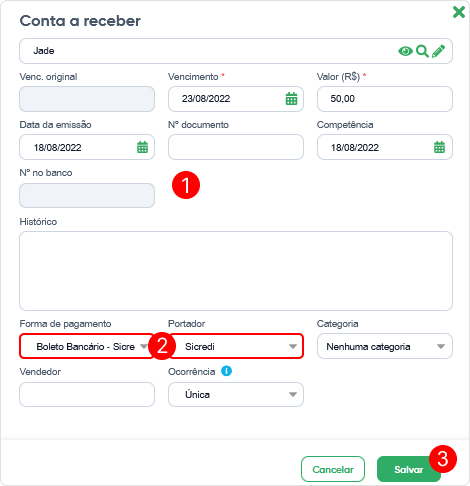Click the Cancelar button
The width and height of the screenshot is (470, 486).
pos(333,469)
